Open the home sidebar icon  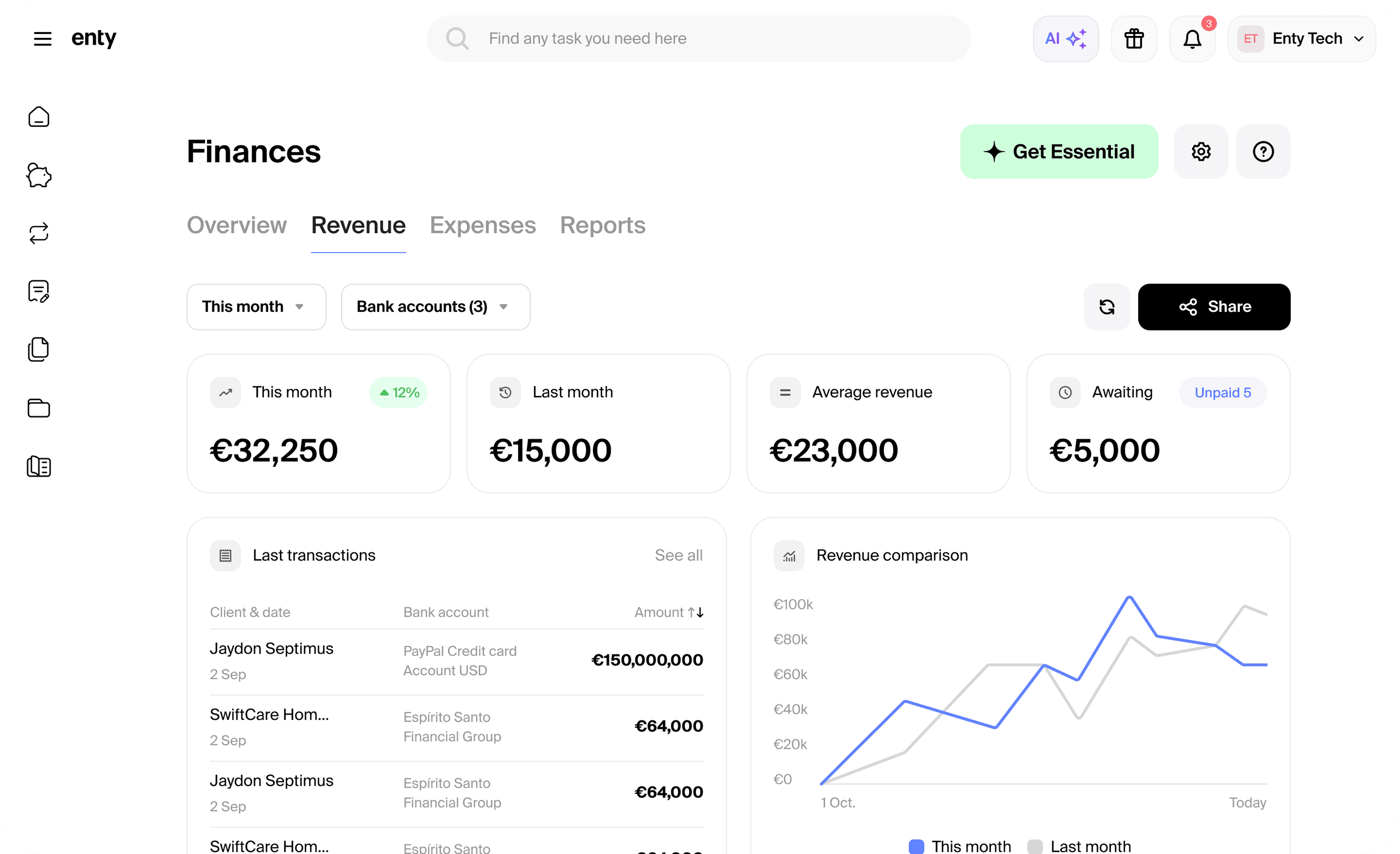coord(39,117)
